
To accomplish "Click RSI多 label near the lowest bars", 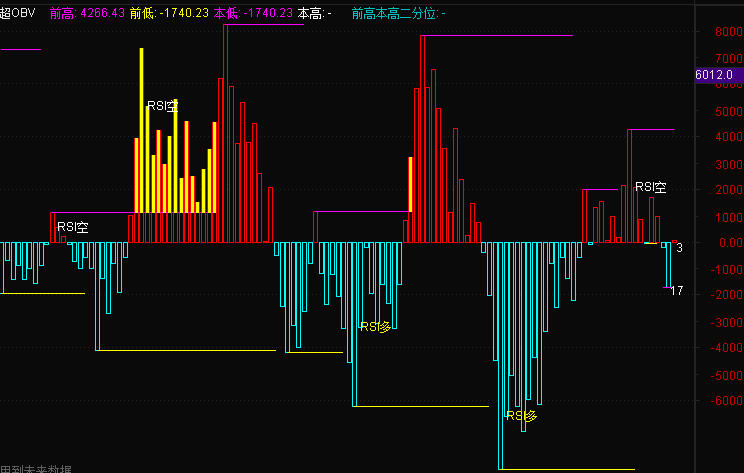I will click(x=521, y=415).
